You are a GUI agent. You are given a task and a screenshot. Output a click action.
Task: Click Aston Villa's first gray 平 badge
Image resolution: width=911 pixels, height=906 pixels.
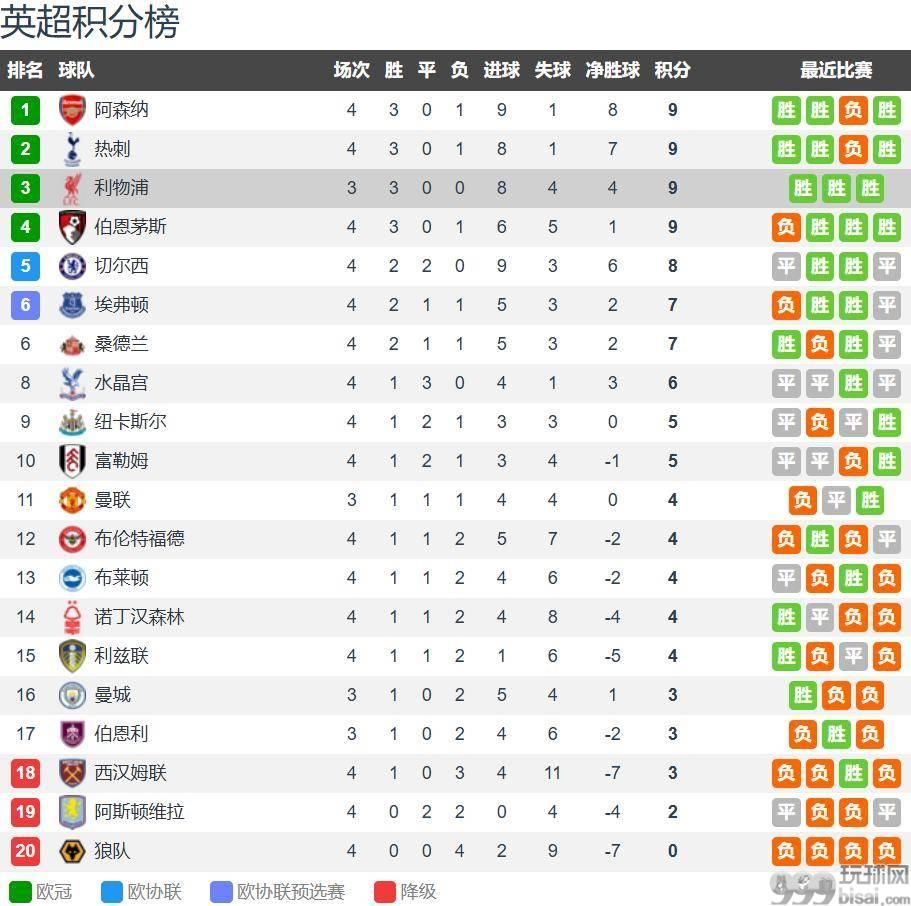(x=786, y=812)
